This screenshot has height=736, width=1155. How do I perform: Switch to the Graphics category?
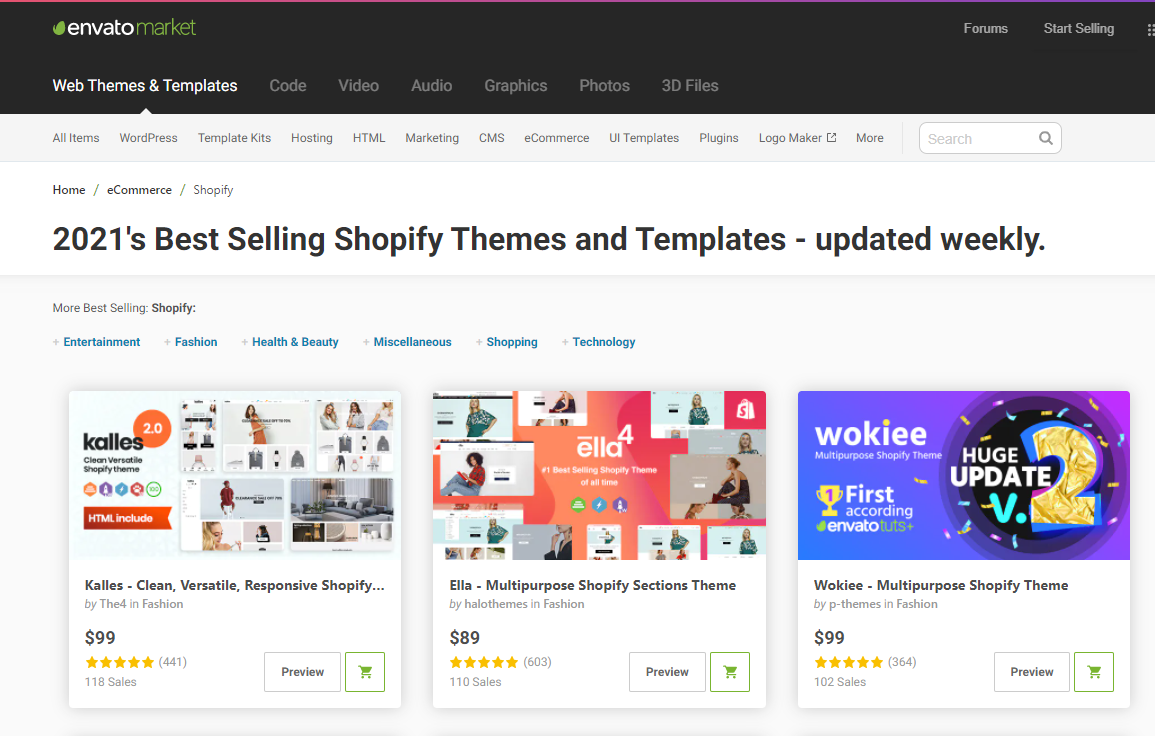tap(516, 85)
